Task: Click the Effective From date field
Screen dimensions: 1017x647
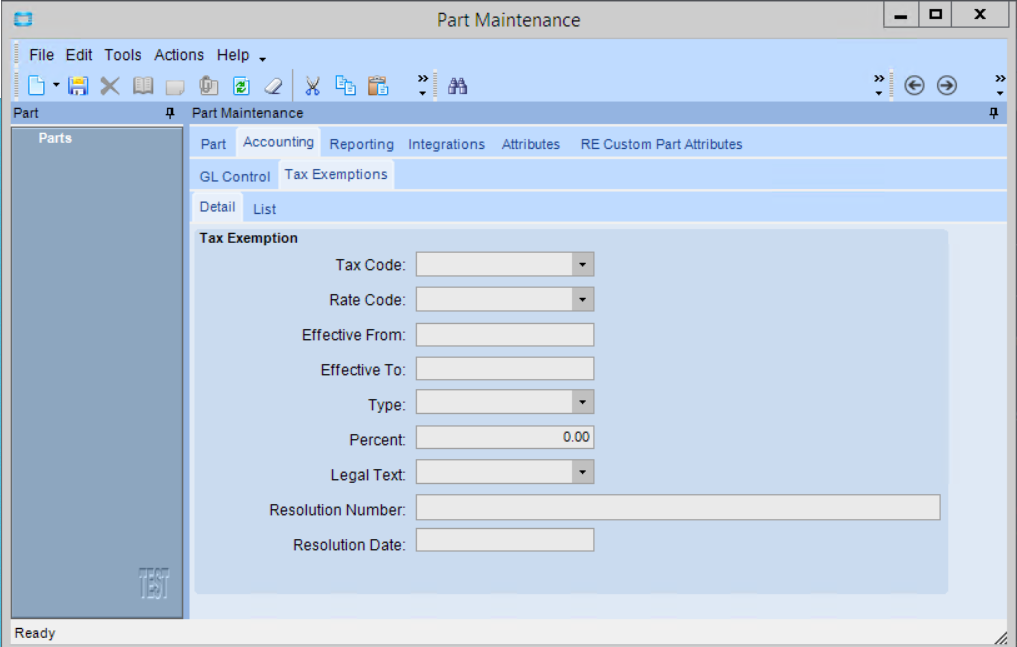Action: point(505,335)
